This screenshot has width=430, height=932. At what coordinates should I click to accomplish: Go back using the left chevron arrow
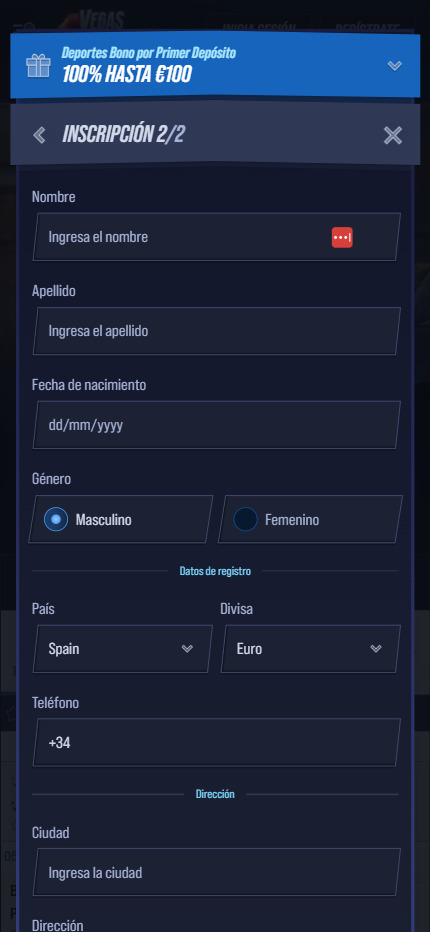coord(39,136)
